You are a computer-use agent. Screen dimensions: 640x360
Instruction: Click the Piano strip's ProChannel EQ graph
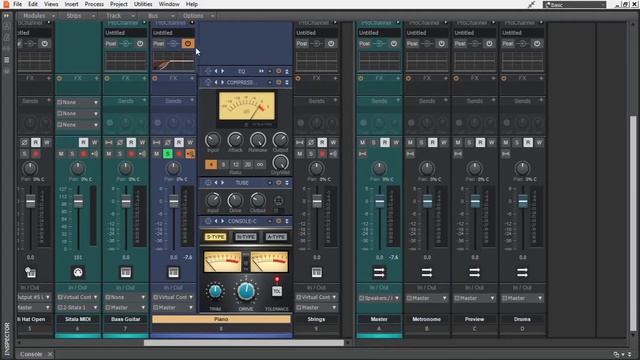[x=173, y=62]
